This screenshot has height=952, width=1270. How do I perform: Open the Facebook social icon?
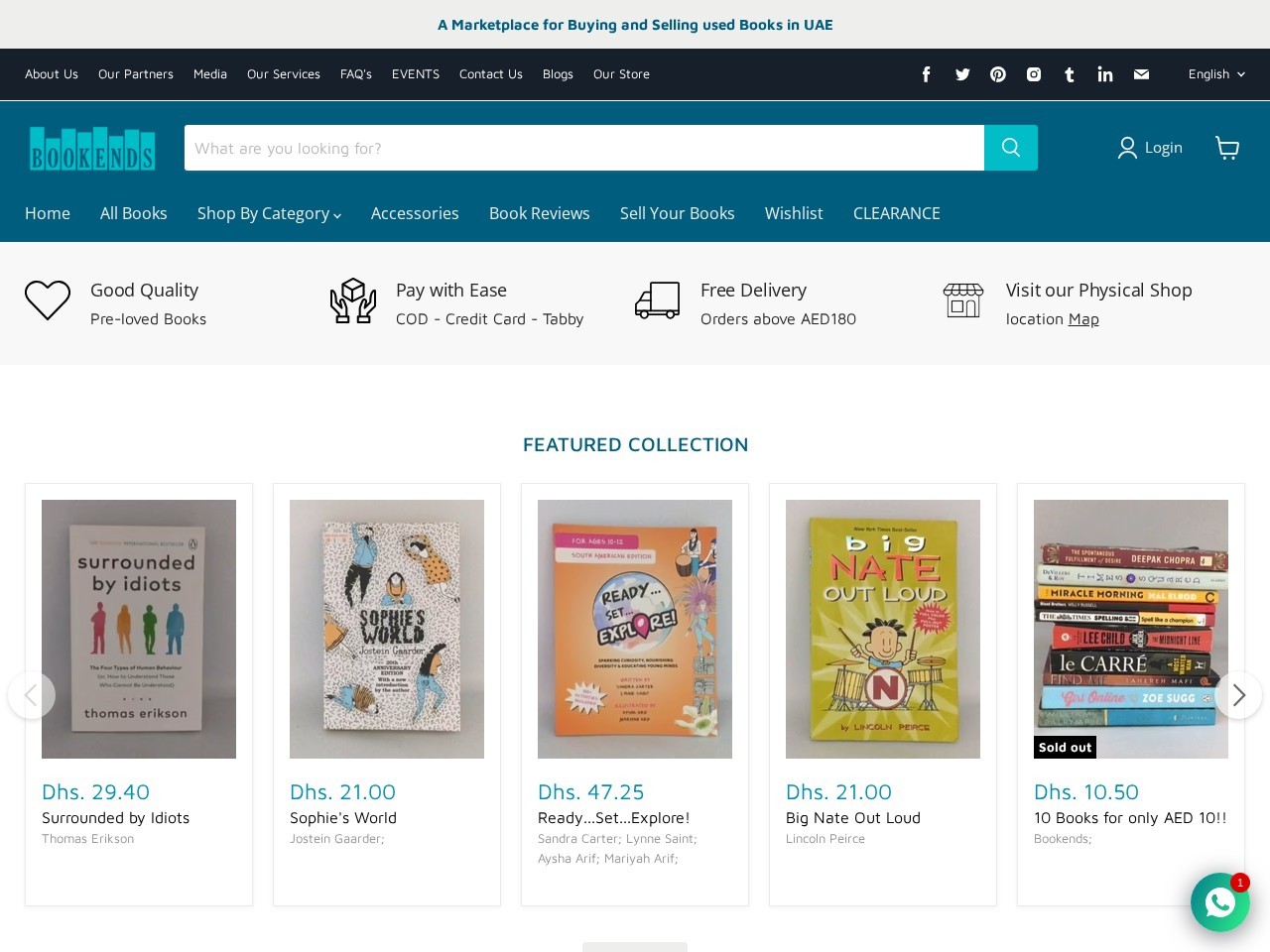point(926,74)
